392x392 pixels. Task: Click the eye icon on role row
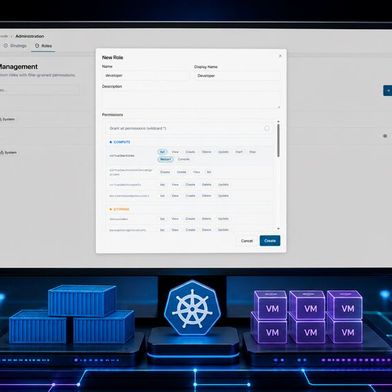pyautogui.click(x=385, y=136)
